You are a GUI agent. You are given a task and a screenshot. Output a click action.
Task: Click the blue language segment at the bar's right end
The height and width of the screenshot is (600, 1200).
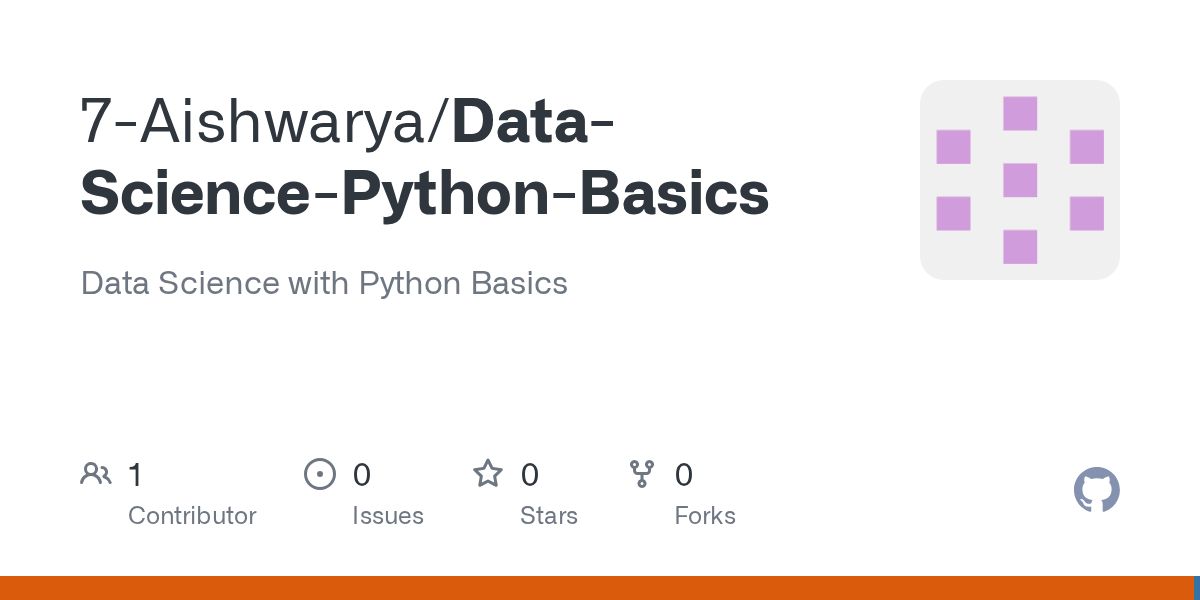coord(1196,588)
